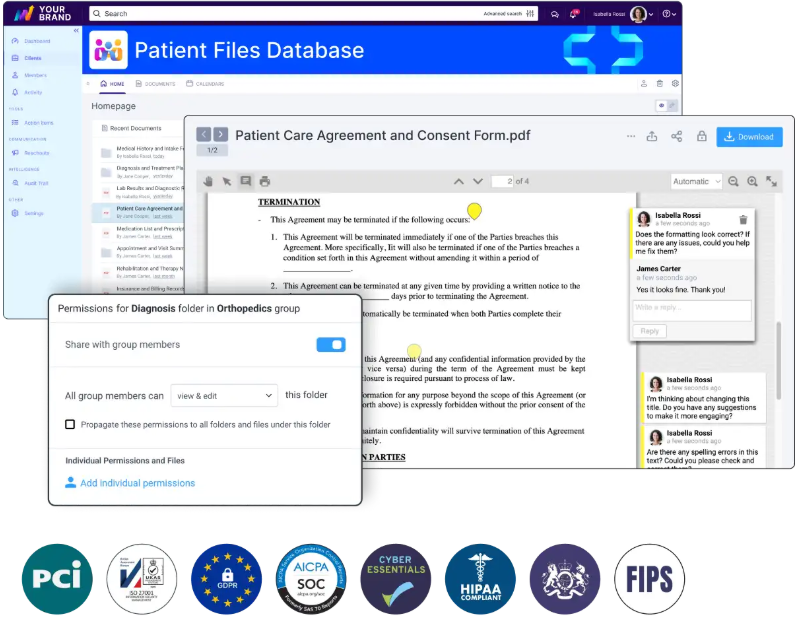Delete Isabella Rossi's comment with trash icon
The height and width of the screenshot is (620, 797).
click(743, 220)
